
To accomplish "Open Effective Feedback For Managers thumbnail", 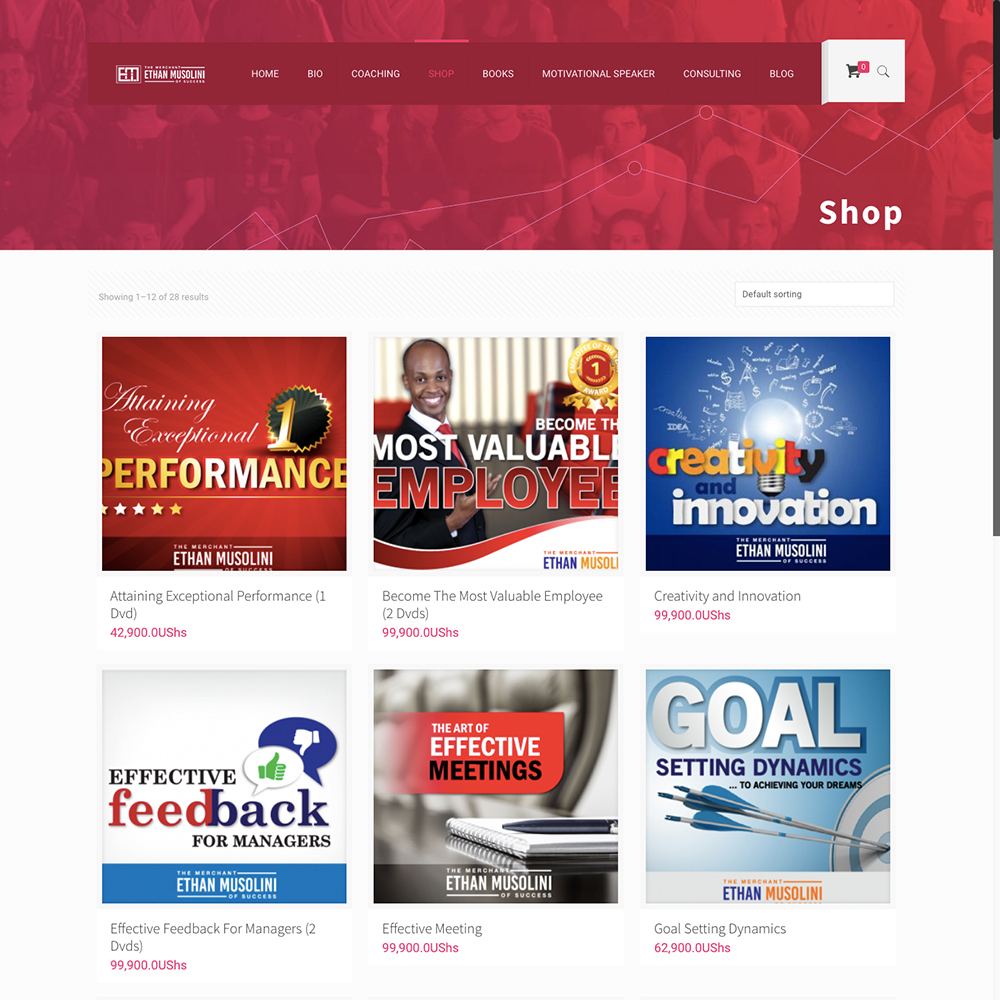I will 224,786.
